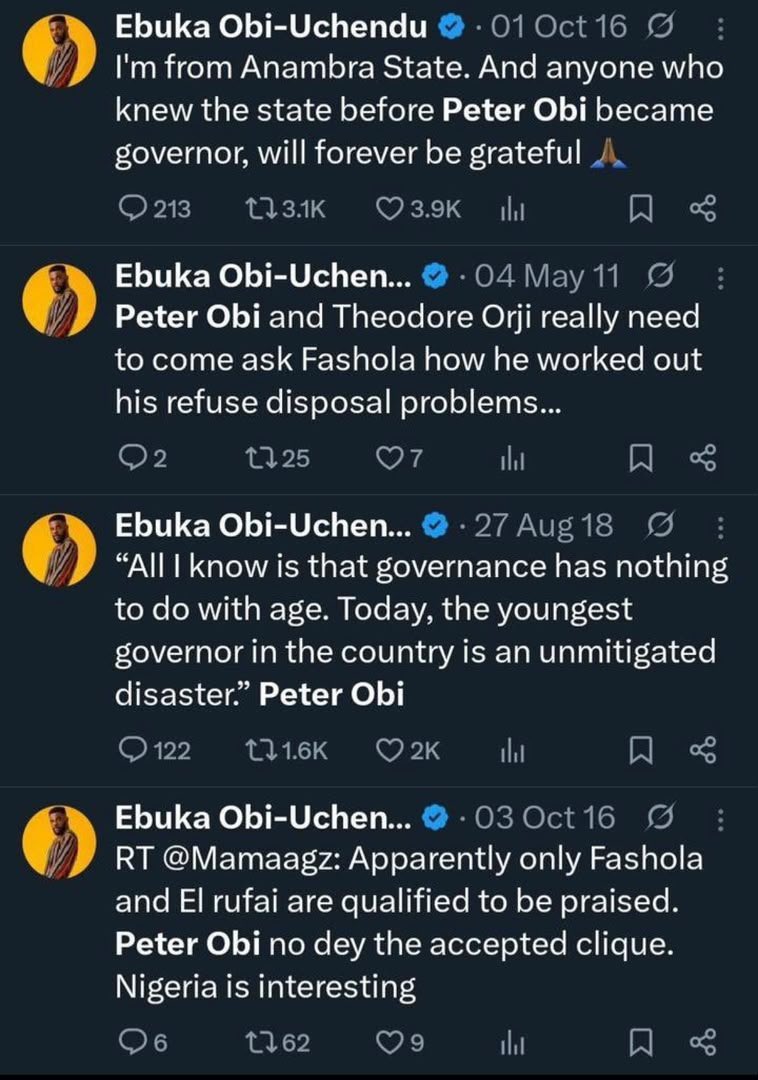View analytics of the 03 Oct 16 tweet
Screen dimensions: 758x1080
click(513, 1043)
